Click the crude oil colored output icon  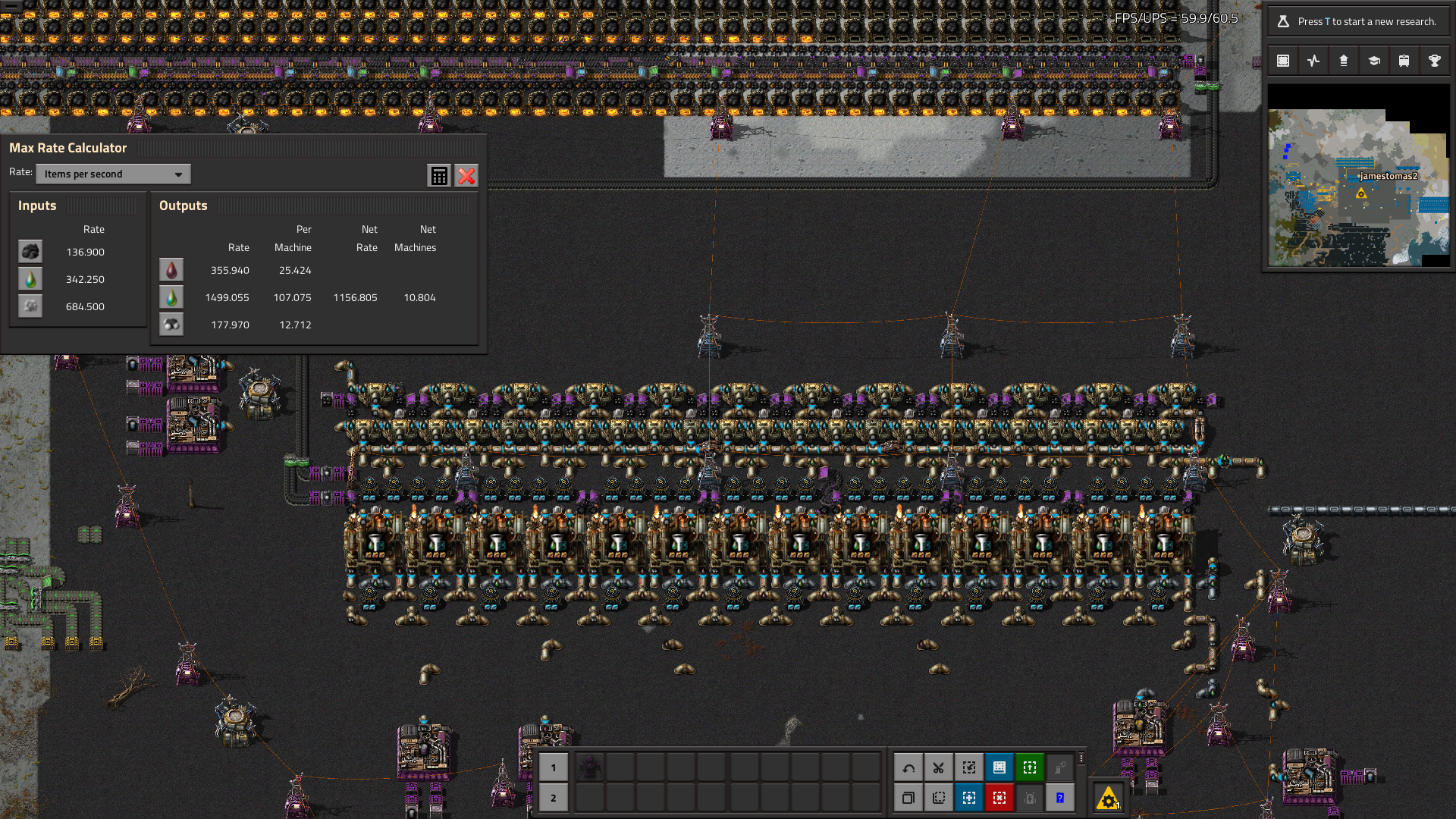[171, 270]
